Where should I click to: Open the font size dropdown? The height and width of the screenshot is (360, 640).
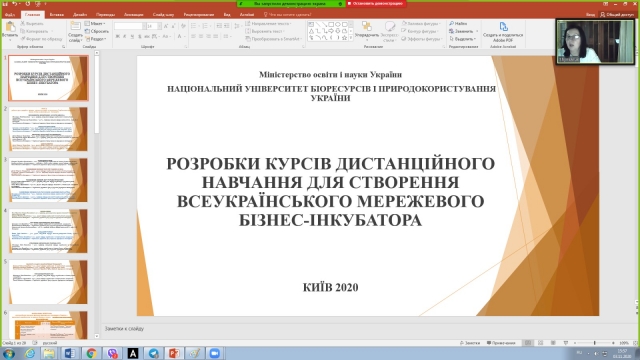pos(159,26)
